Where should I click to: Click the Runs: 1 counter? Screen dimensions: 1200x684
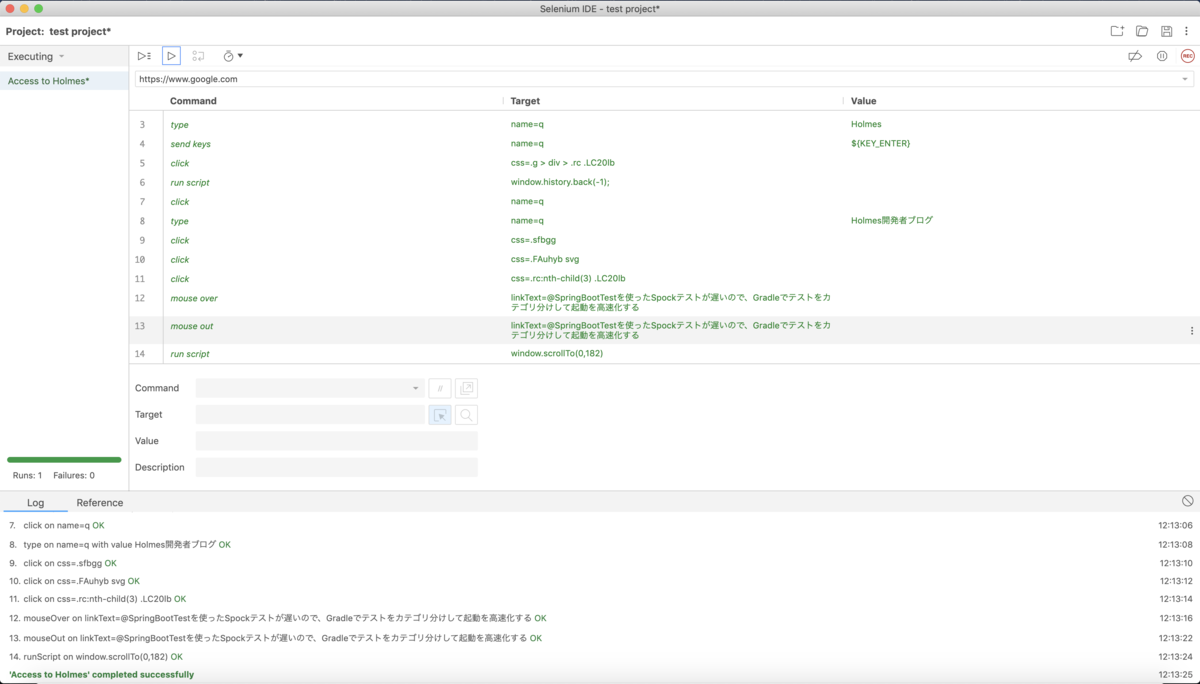tap(27, 476)
